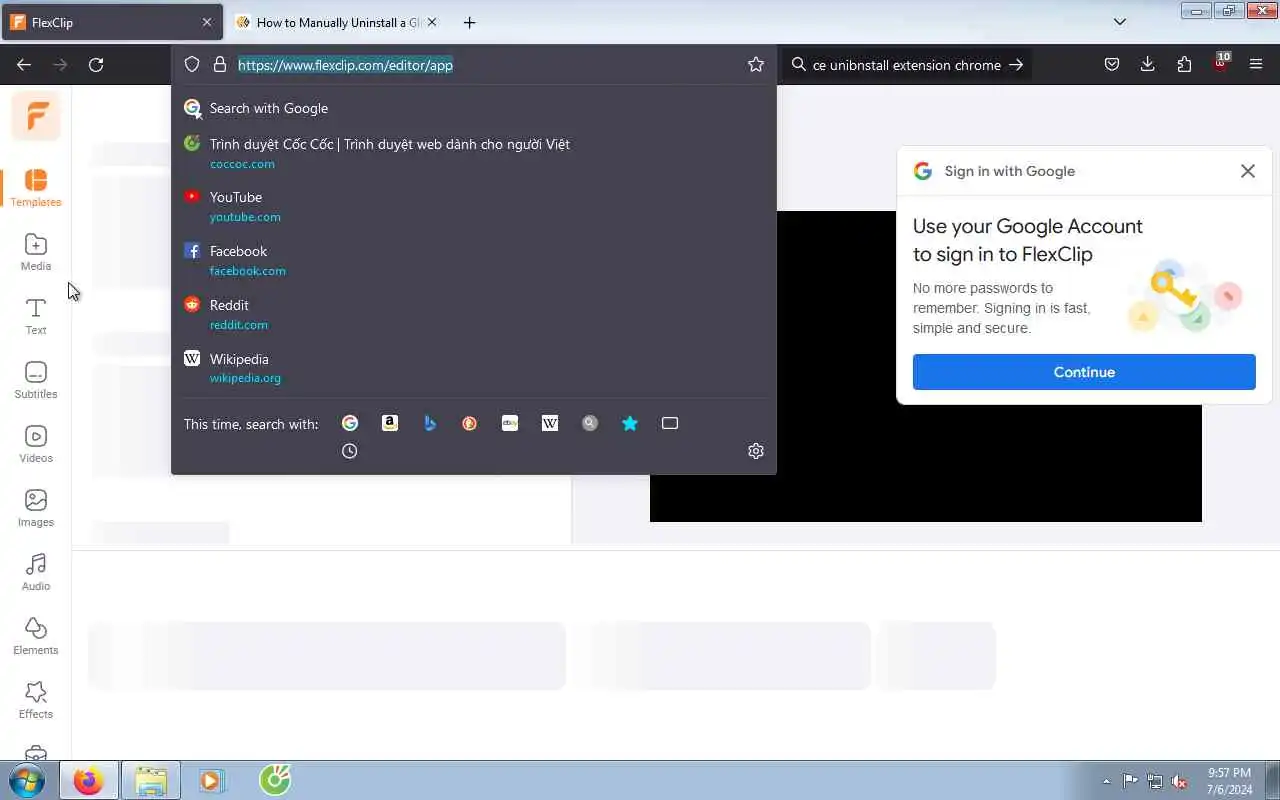The height and width of the screenshot is (800, 1280).
Task: Submit search with the arrow button
Action: coord(1016,65)
